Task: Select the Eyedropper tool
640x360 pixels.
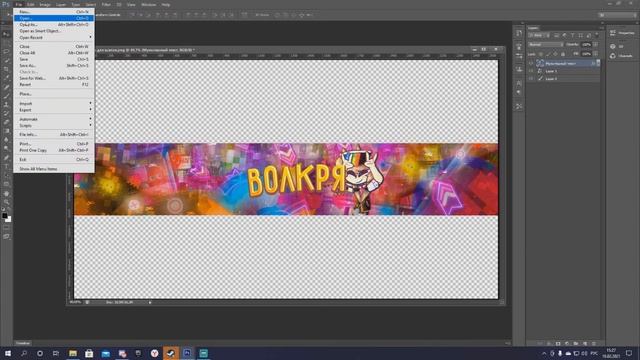Action: [6, 78]
